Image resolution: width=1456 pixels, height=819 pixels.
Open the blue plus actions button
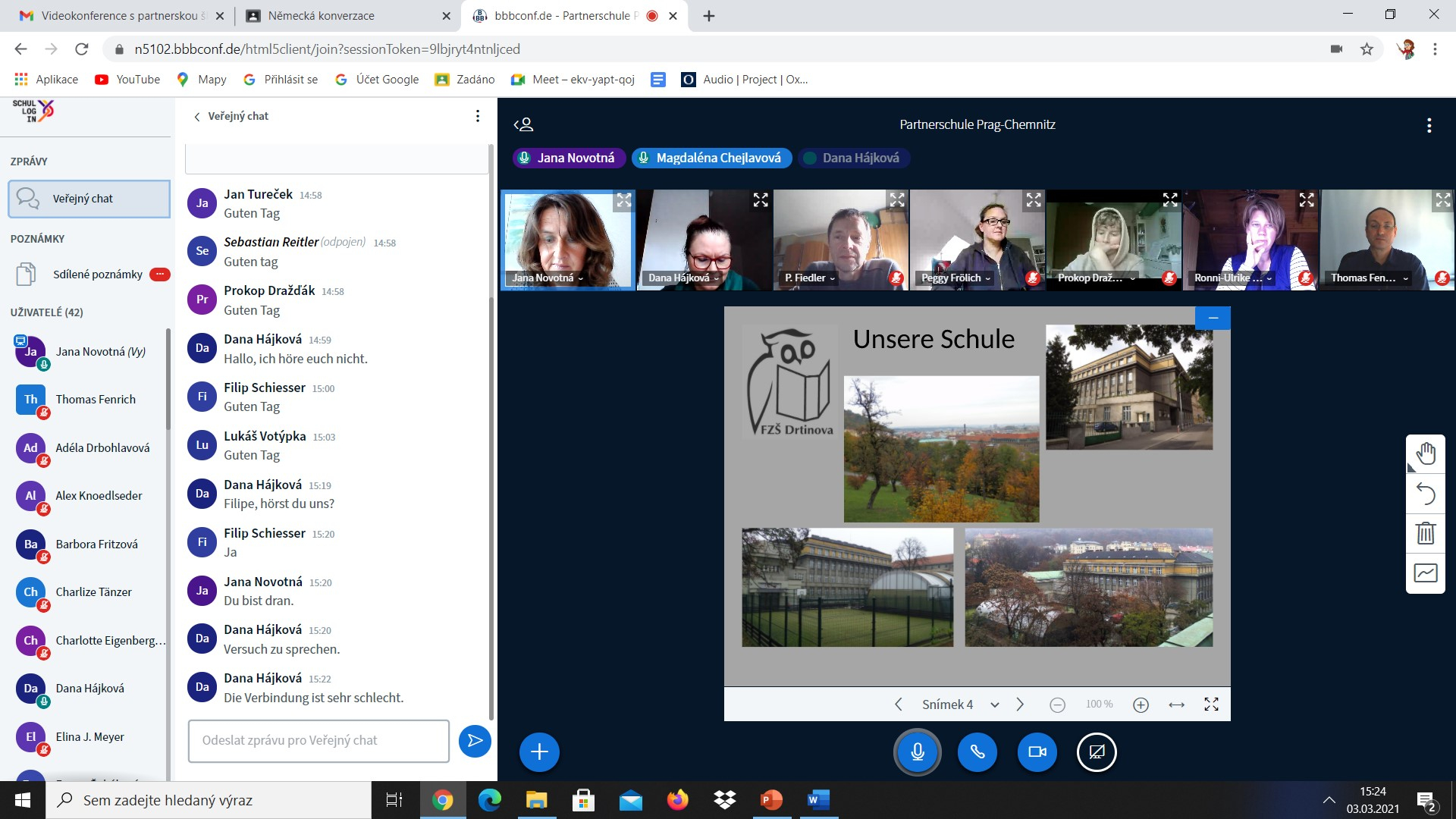539,752
